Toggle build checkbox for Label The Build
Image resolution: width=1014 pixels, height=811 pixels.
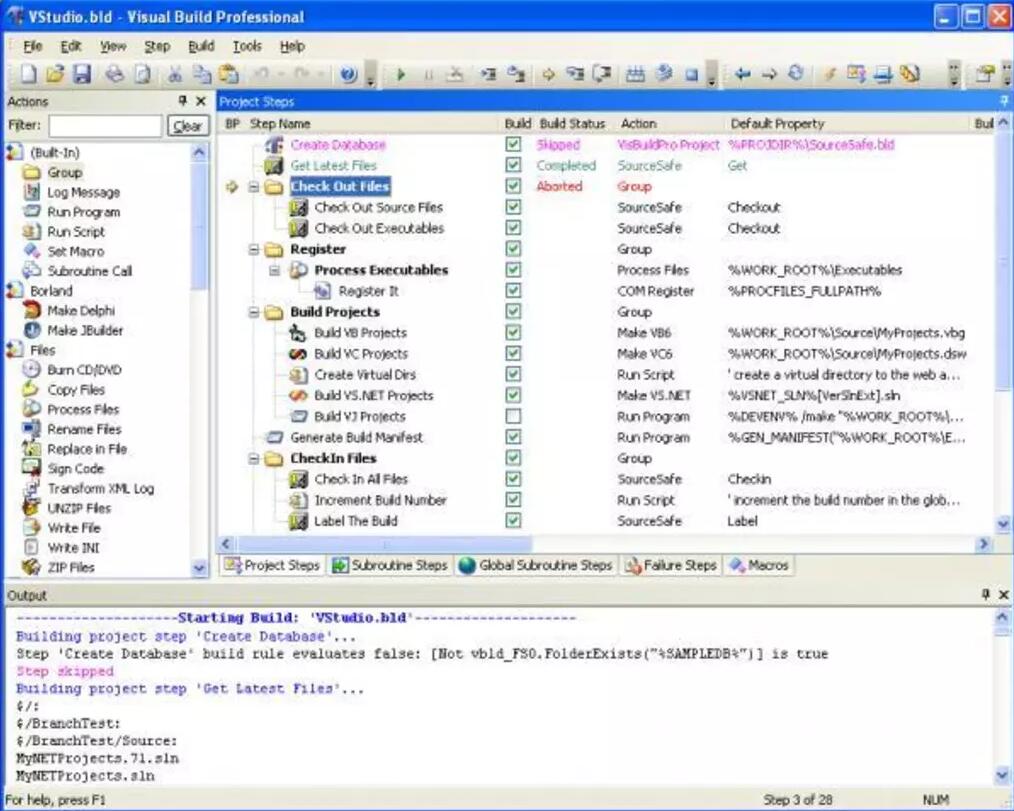pos(513,521)
